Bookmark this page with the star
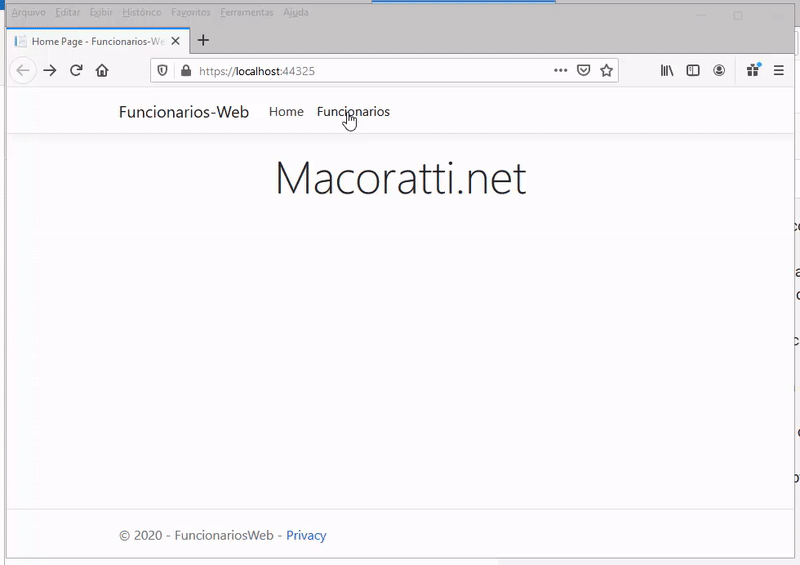 pyautogui.click(x=606, y=70)
